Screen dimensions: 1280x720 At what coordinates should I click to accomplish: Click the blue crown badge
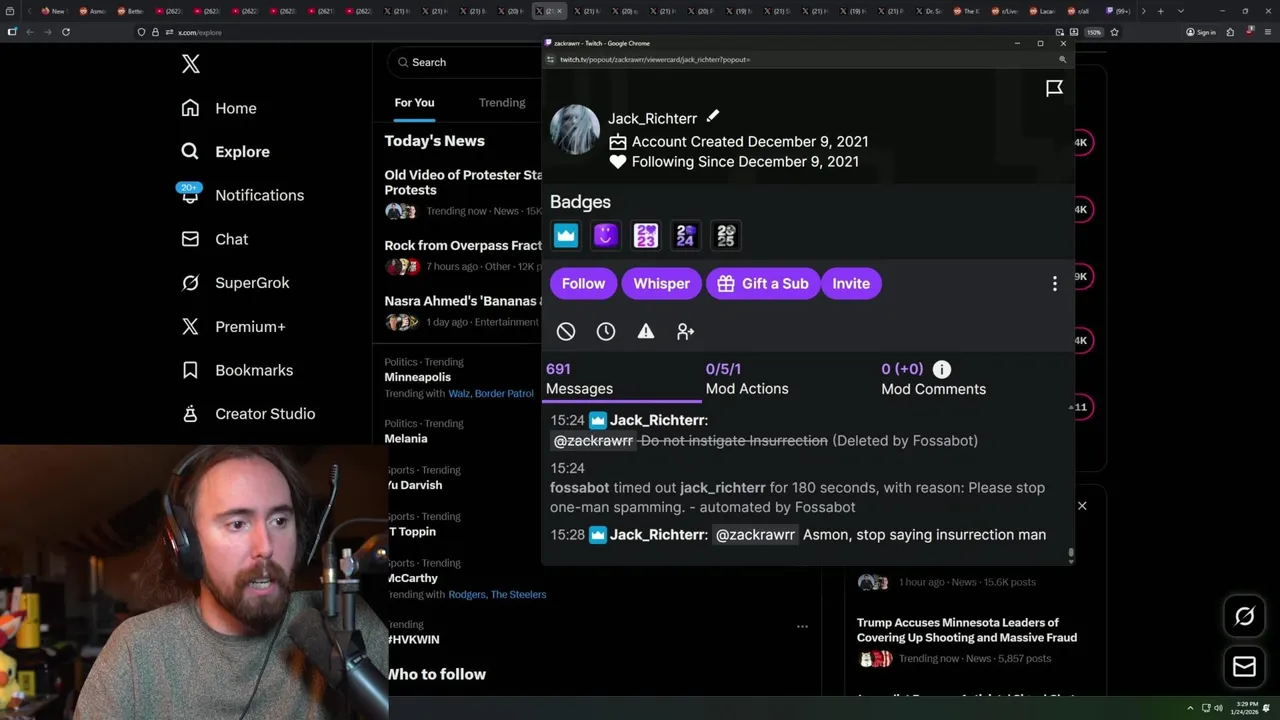(x=566, y=235)
